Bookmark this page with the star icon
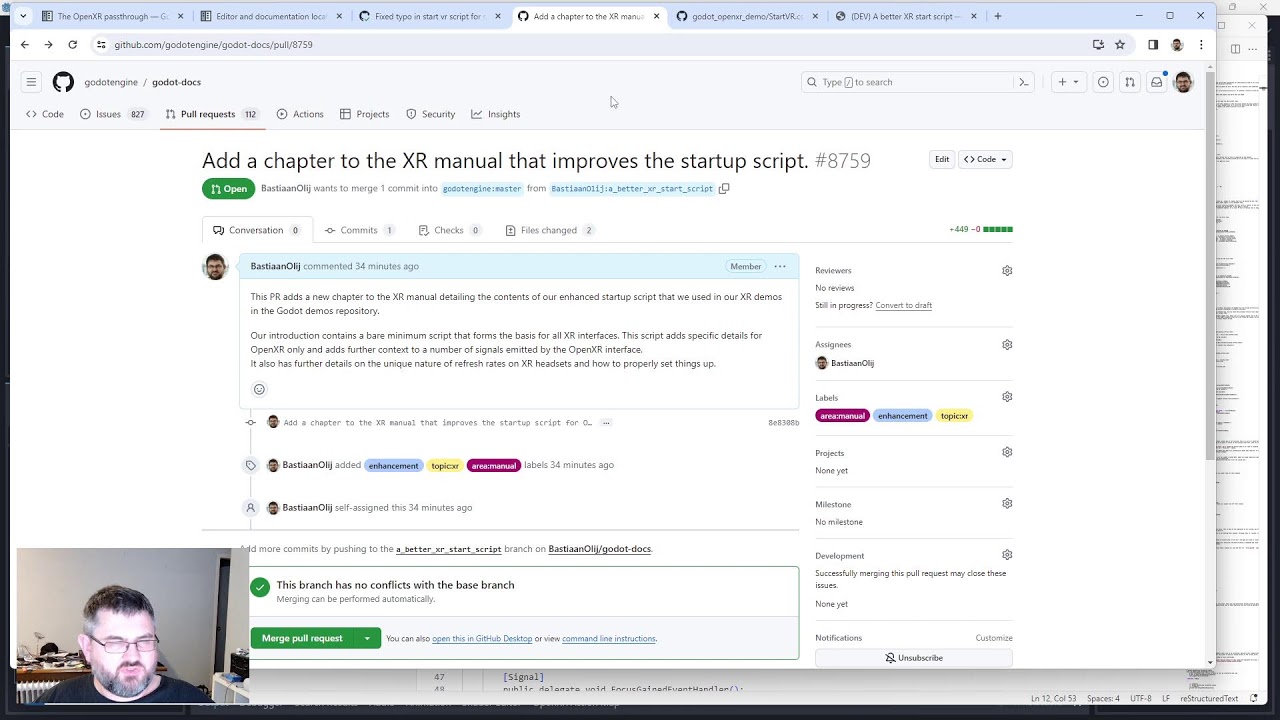This screenshot has width=1280, height=720. (1120, 44)
